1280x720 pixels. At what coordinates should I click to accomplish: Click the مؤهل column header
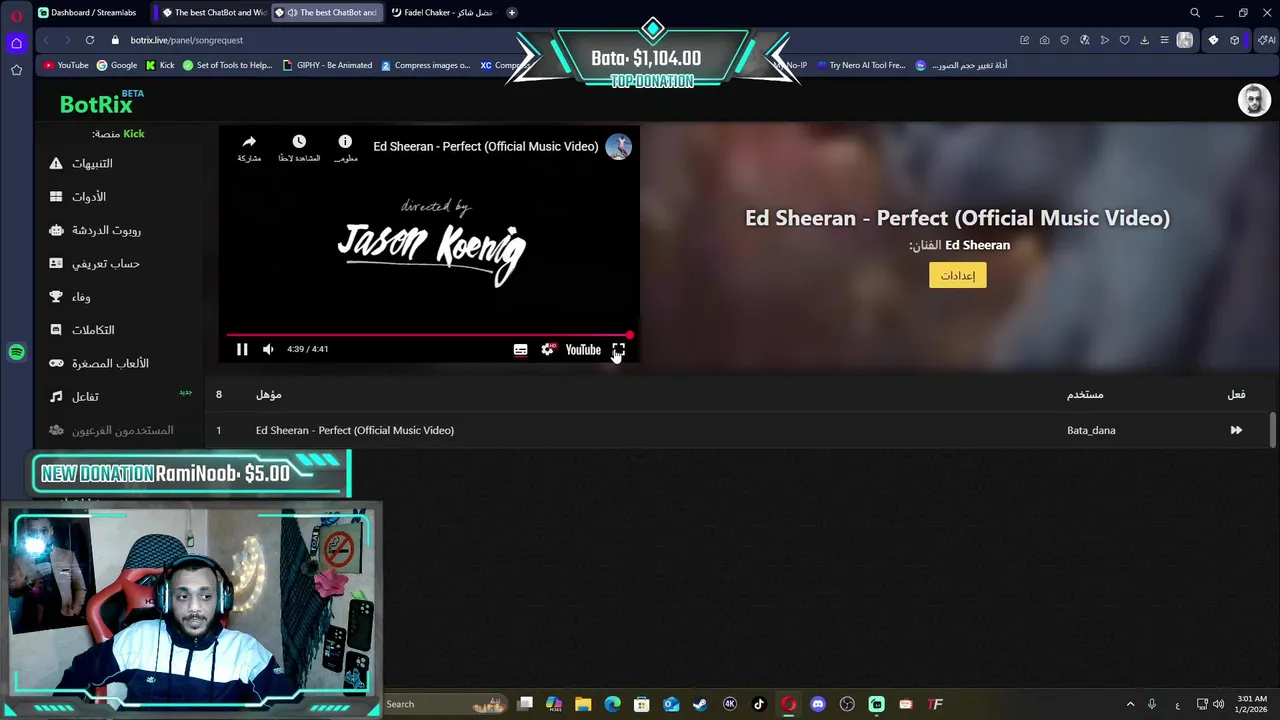click(268, 394)
